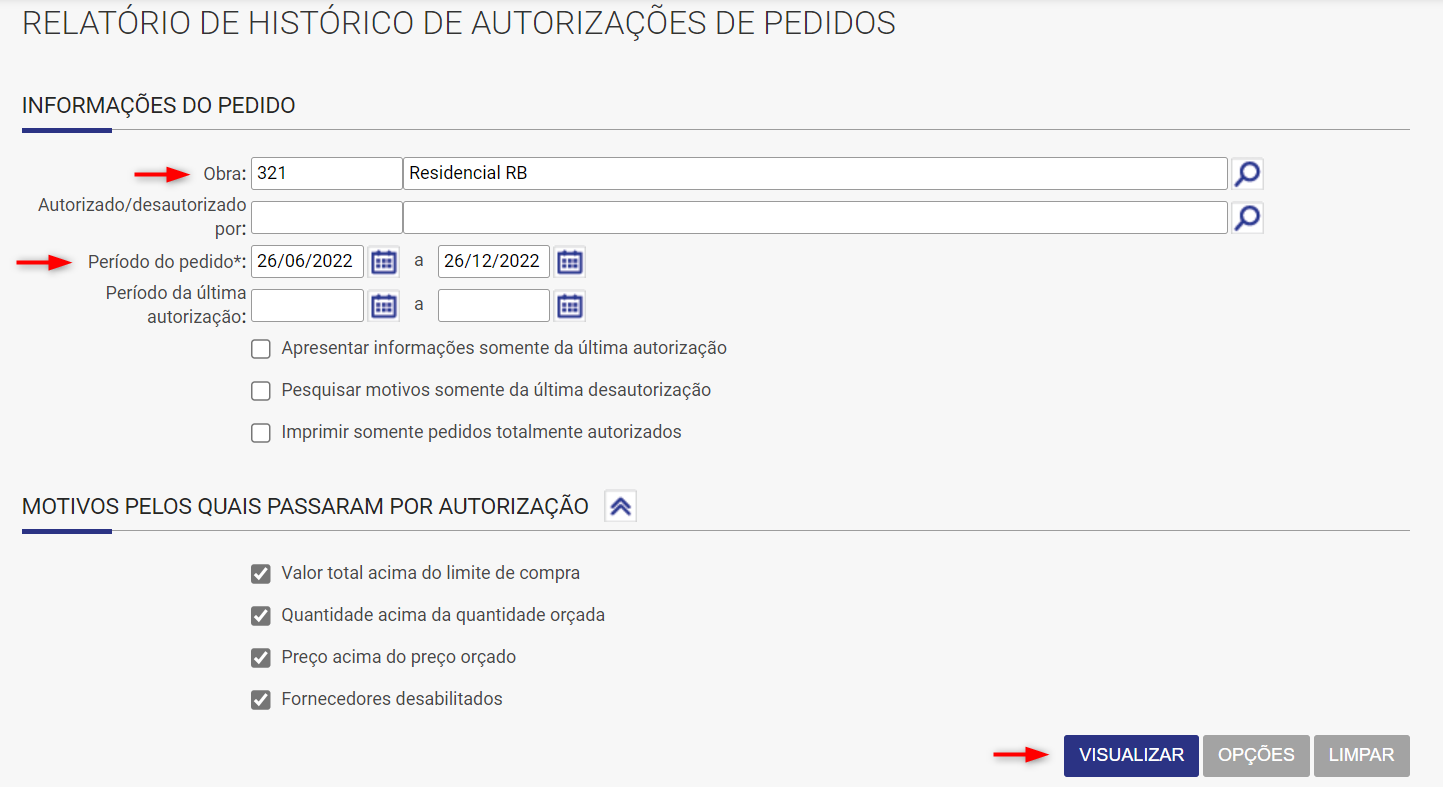Uncheck 'Valor total acima do limite de compra'
The width and height of the screenshot is (1443, 787).
click(x=261, y=574)
